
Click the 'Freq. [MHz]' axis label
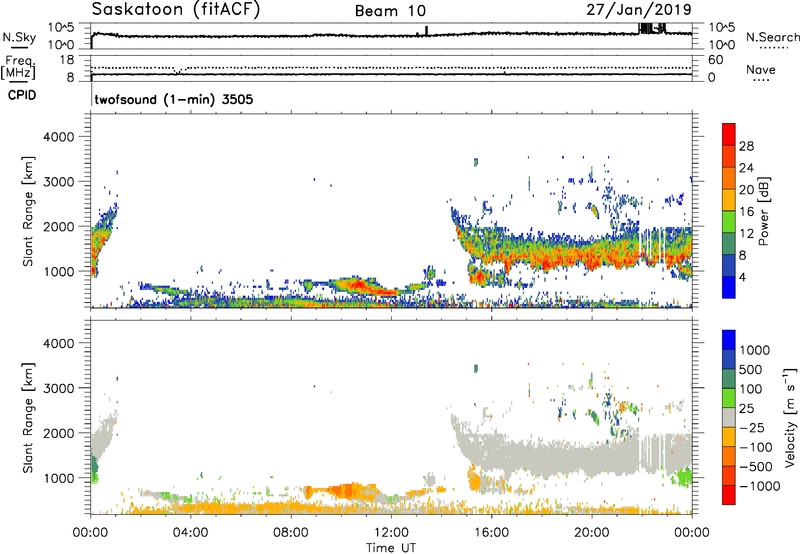18,67
